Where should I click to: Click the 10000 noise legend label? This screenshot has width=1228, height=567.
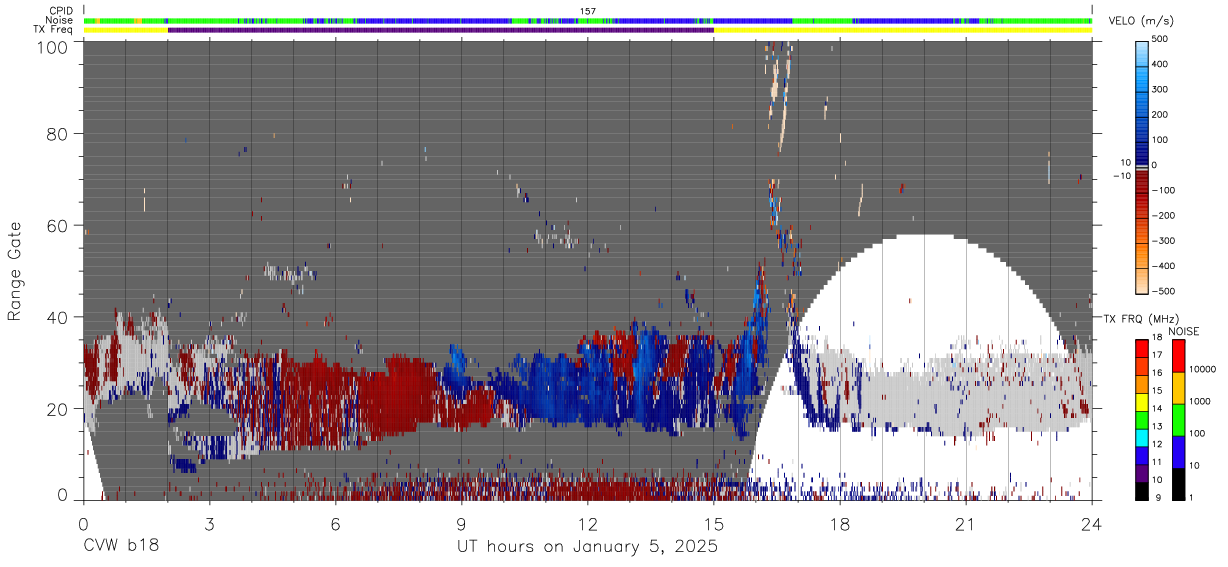(1203, 371)
